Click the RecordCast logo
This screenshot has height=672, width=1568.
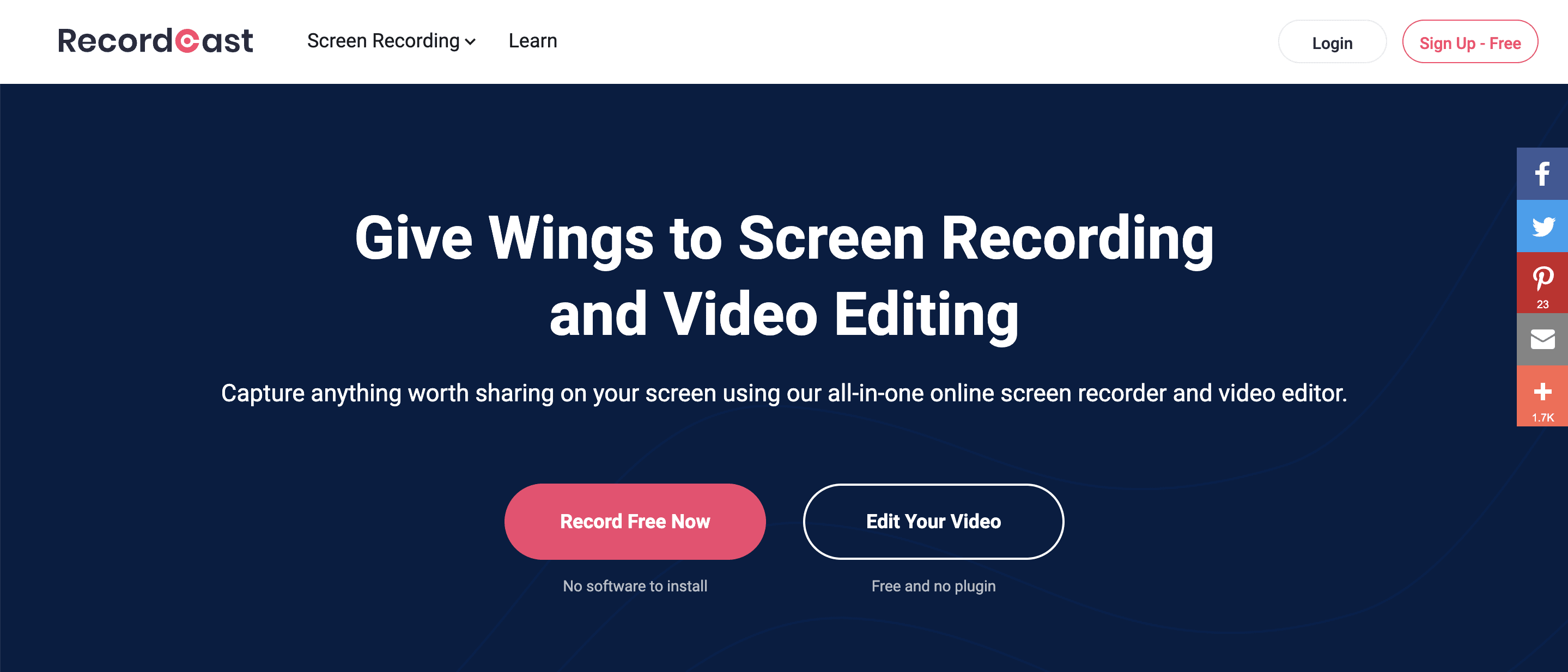click(155, 41)
